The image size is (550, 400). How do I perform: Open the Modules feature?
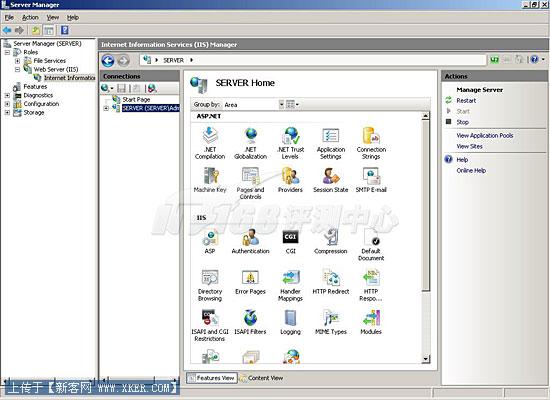coord(371,322)
